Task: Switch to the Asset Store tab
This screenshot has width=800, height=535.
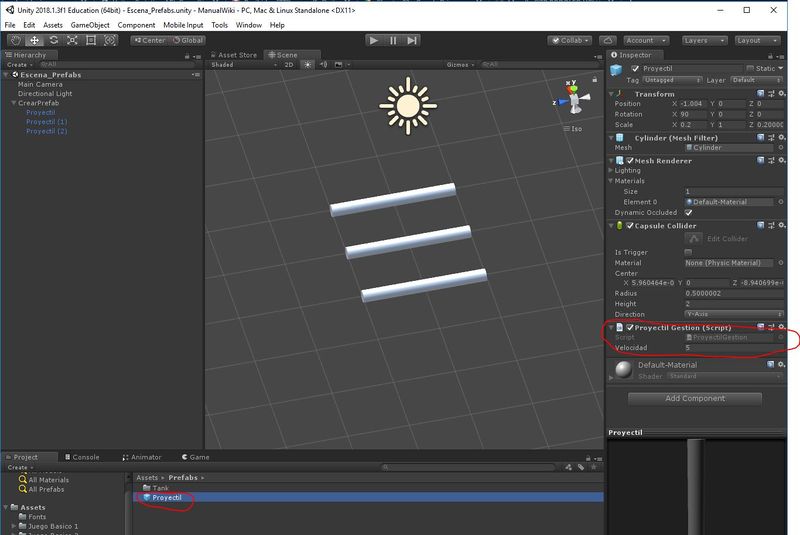Action: point(234,55)
